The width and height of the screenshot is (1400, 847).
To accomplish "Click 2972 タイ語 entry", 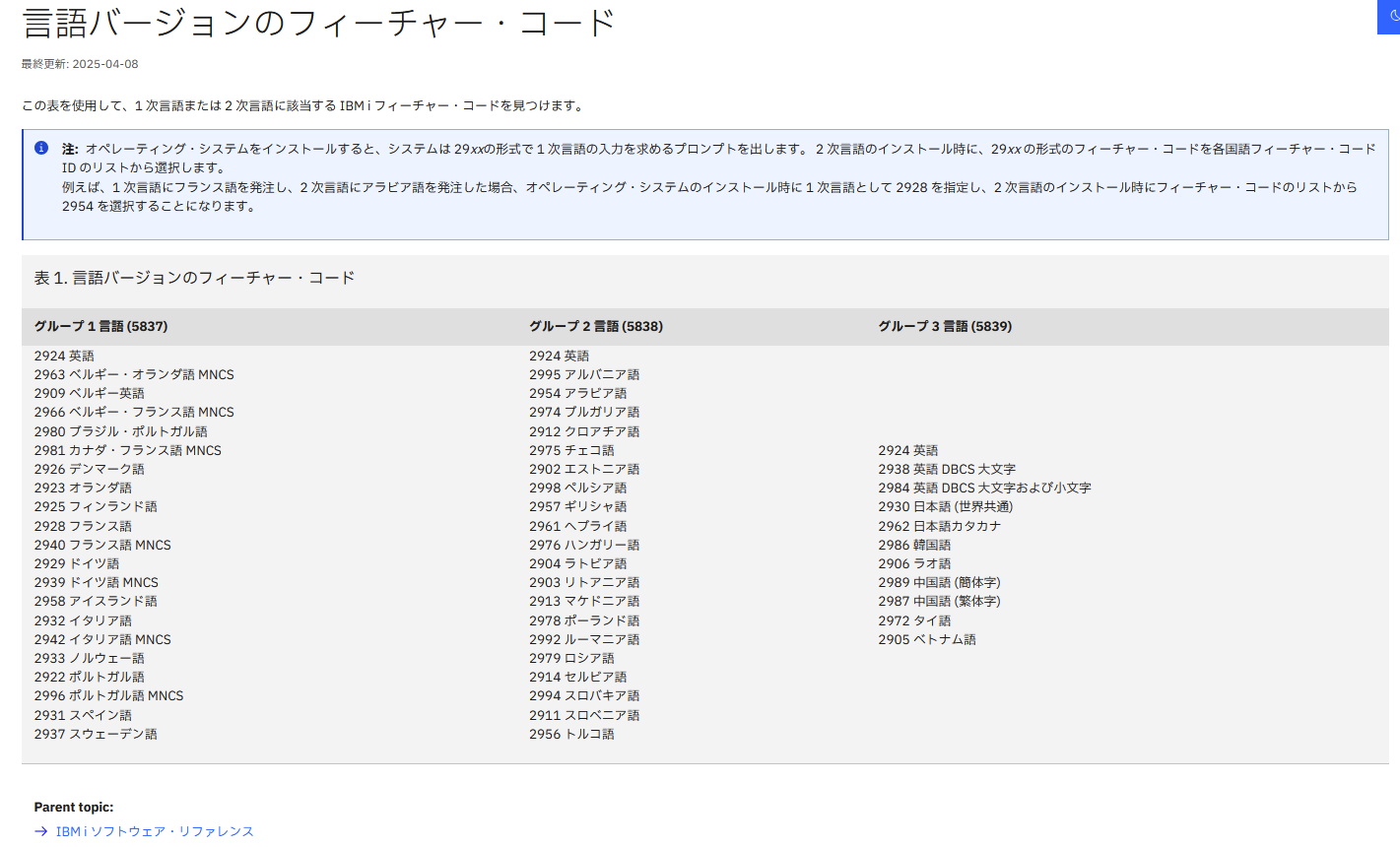I will [915, 620].
